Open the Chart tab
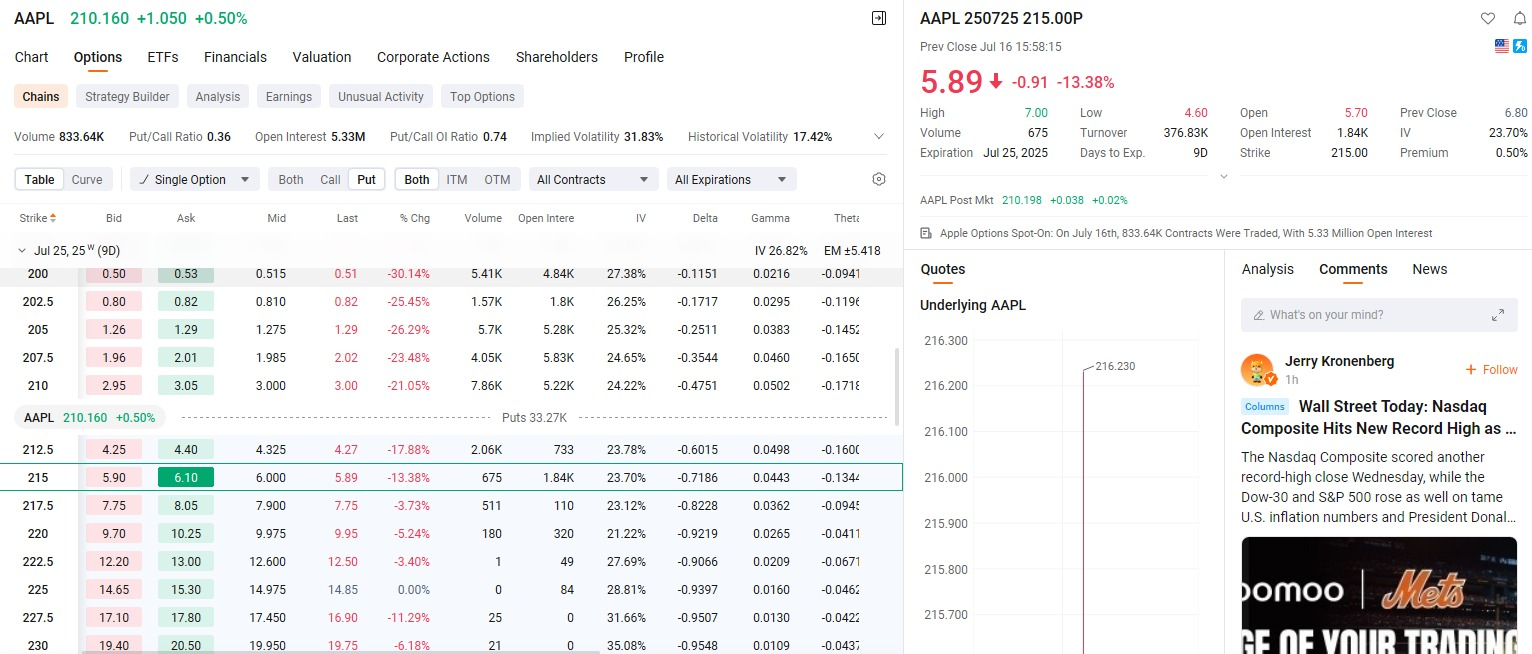The width and height of the screenshot is (1532, 654). [x=32, y=57]
